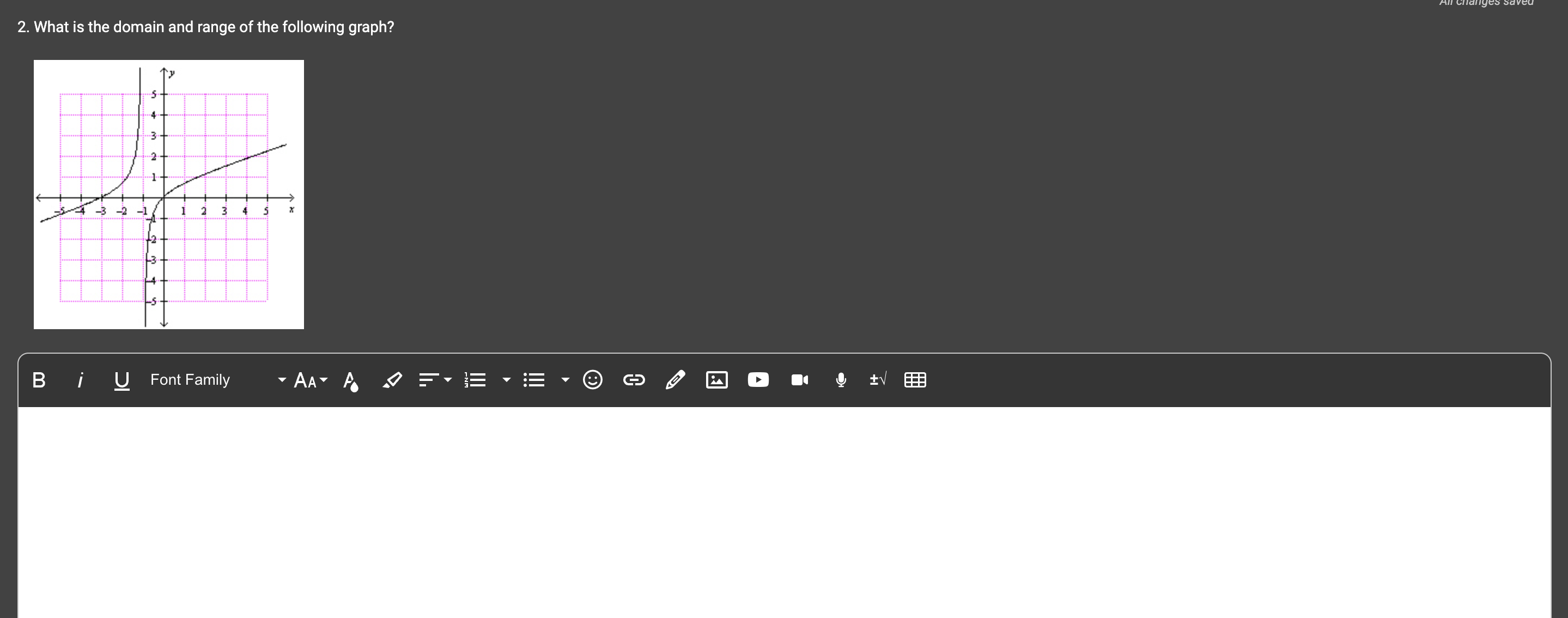Toggle underline formatting
Viewport: 1568px width, 618px height.
[x=121, y=380]
